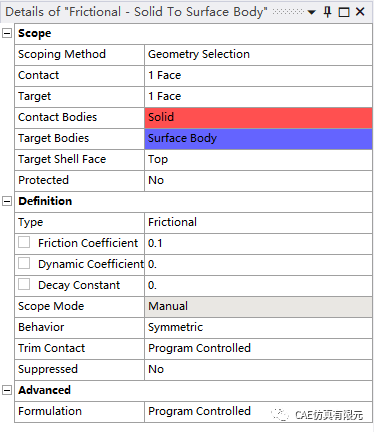Collapse the Advanced section

7,390
